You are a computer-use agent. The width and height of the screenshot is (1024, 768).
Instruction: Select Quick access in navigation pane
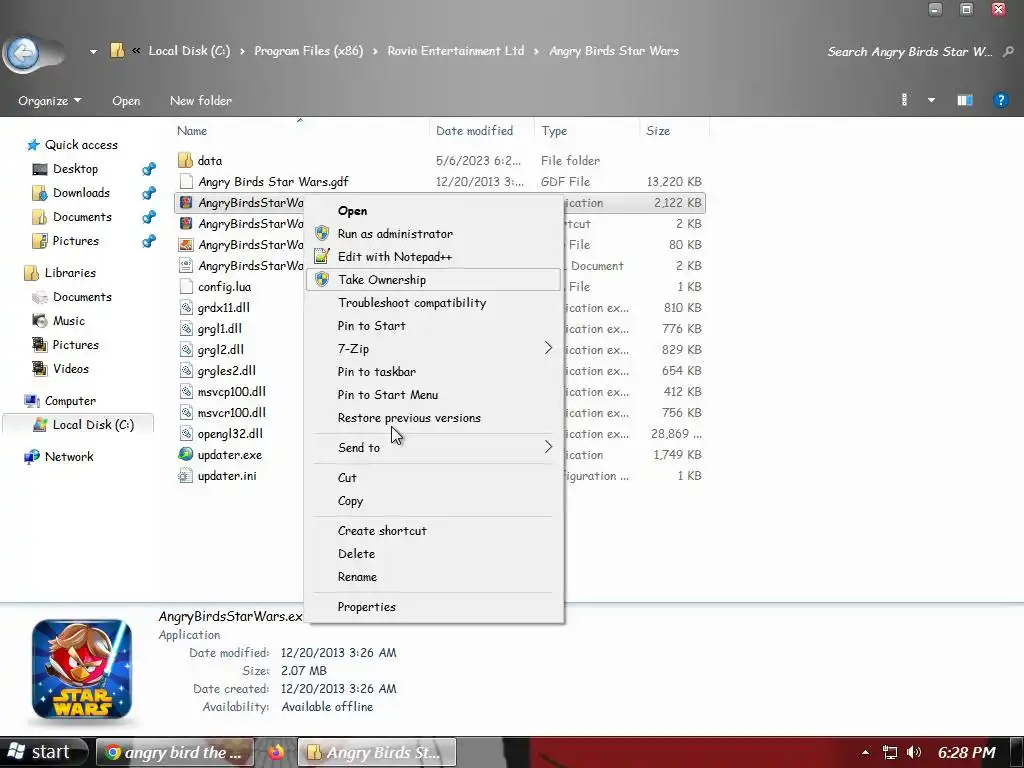pyautogui.click(x=81, y=145)
